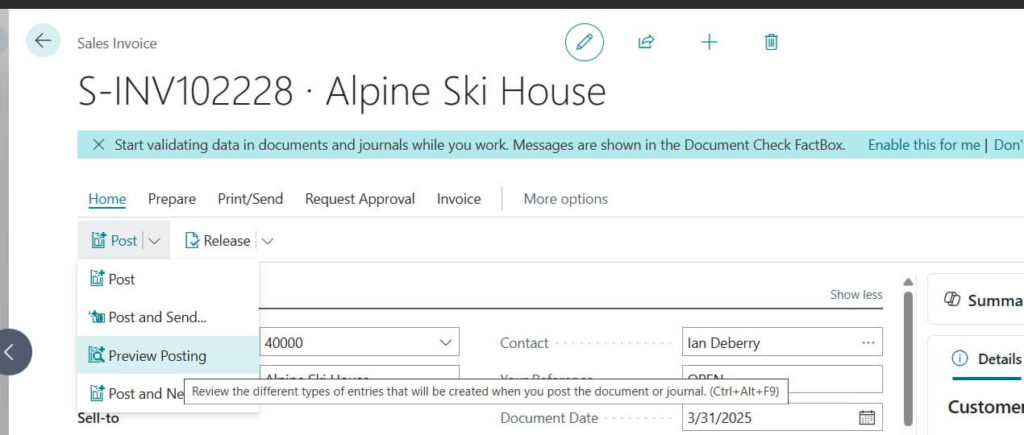Screen dimensions: 1024x435
Task: Switch to the Invoice tab
Action: click(458, 199)
